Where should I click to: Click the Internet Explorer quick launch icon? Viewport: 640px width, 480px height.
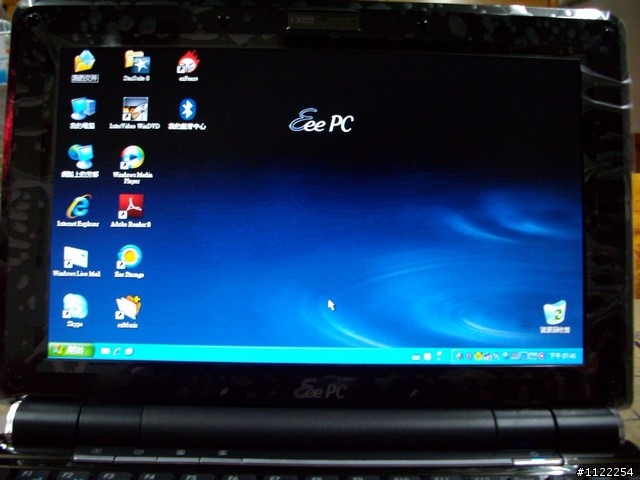point(117,351)
